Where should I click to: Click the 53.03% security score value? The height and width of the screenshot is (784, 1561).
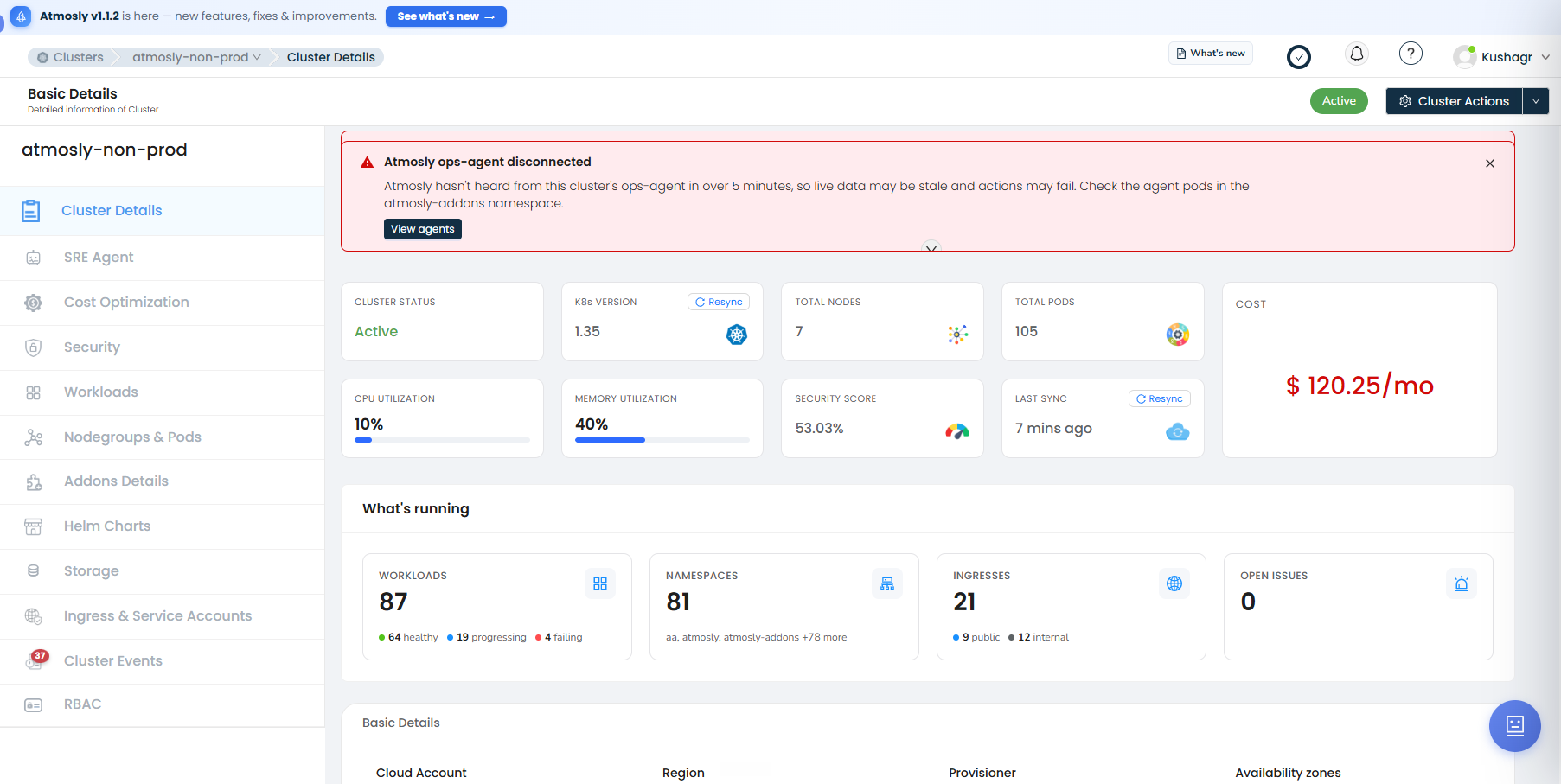click(x=819, y=429)
